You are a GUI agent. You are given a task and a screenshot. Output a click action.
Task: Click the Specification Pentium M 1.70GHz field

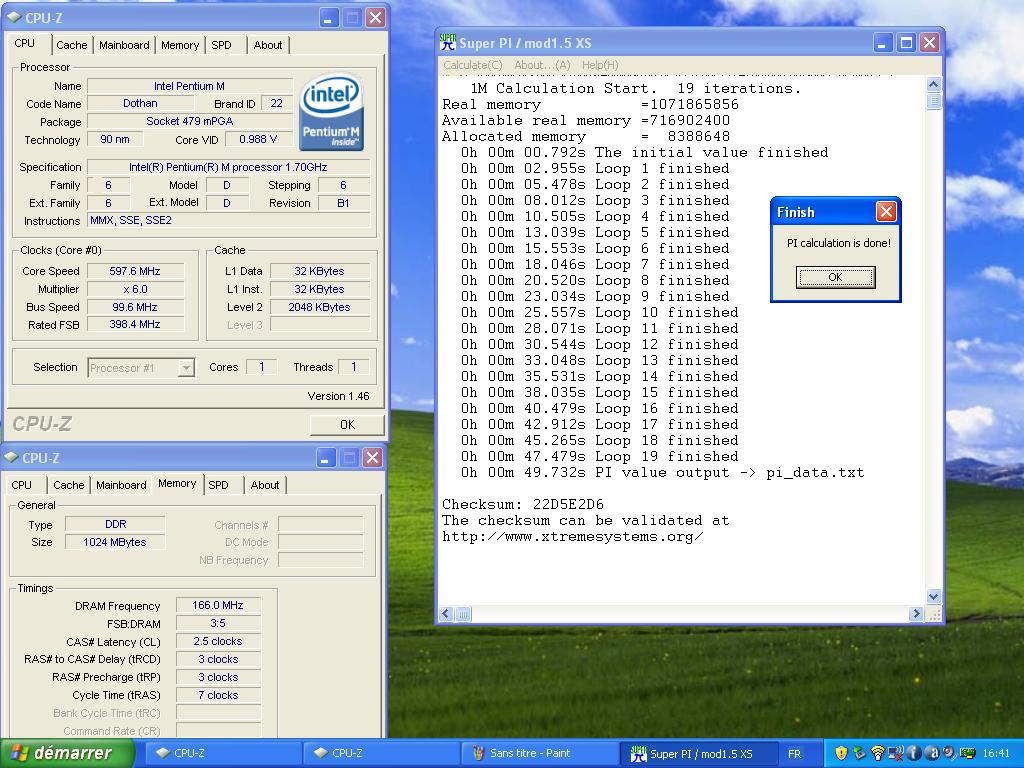[229, 167]
